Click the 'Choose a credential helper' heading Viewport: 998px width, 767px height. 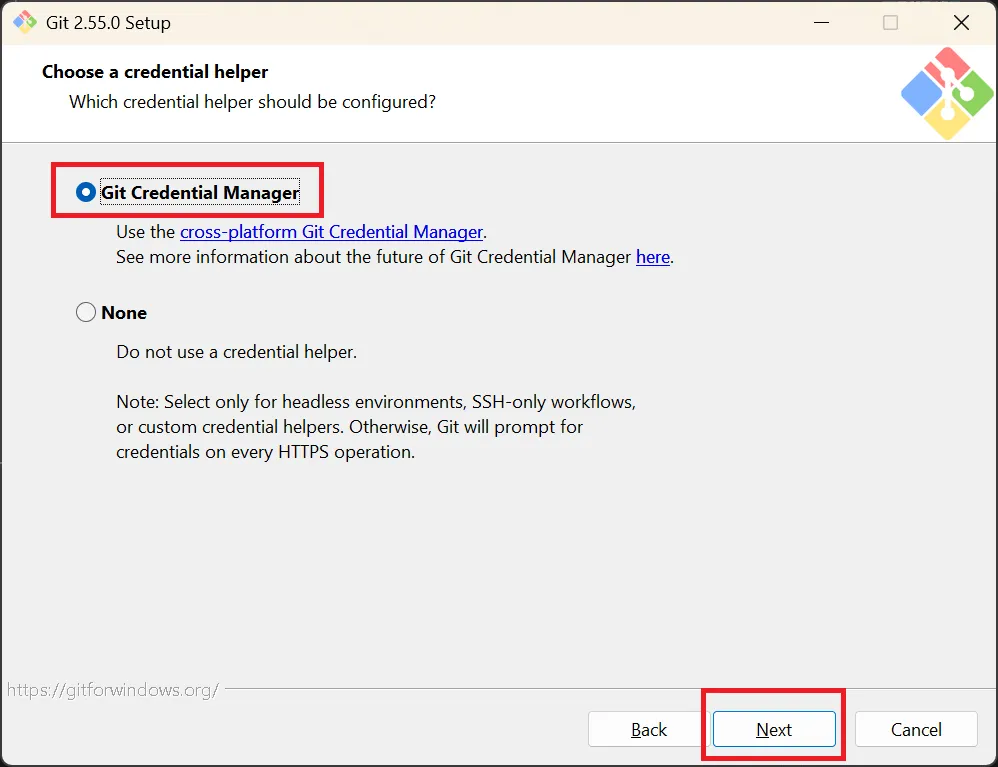[155, 72]
